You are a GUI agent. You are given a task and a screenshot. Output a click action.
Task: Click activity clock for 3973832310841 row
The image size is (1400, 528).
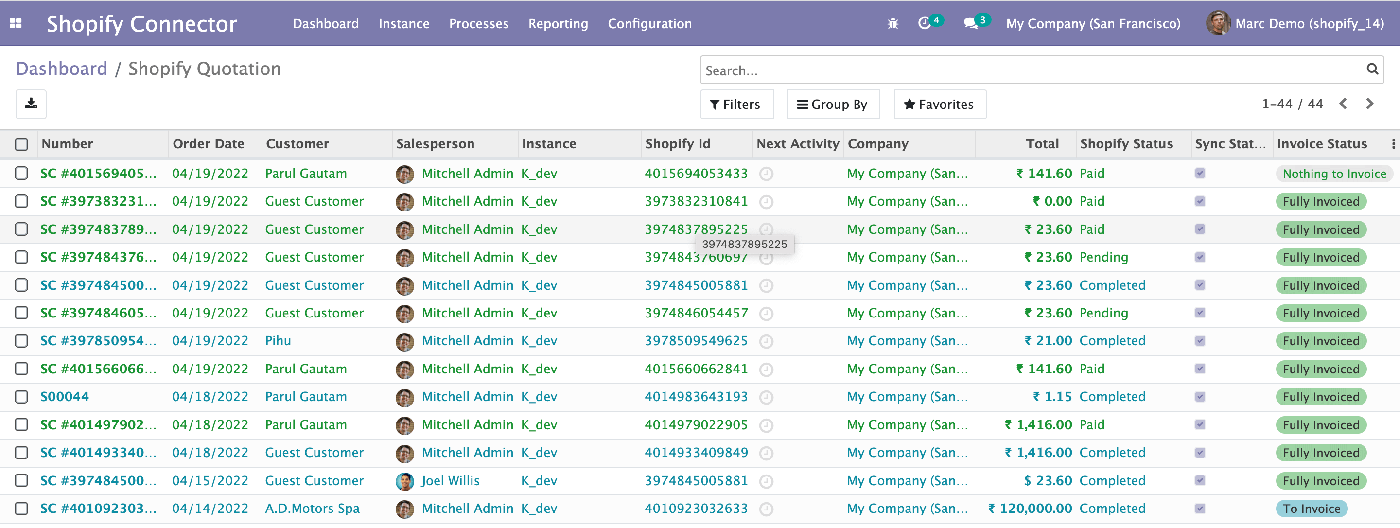click(766, 201)
